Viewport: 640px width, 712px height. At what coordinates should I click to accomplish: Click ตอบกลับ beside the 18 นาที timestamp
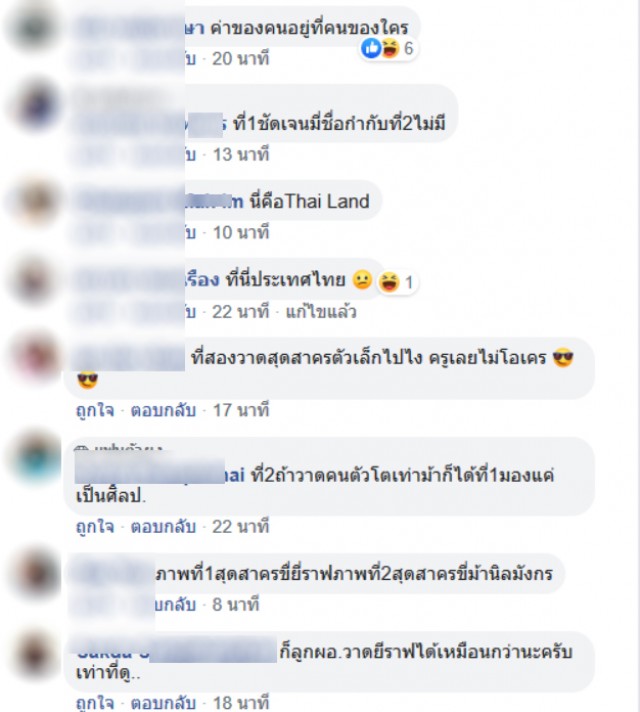pos(163,703)
